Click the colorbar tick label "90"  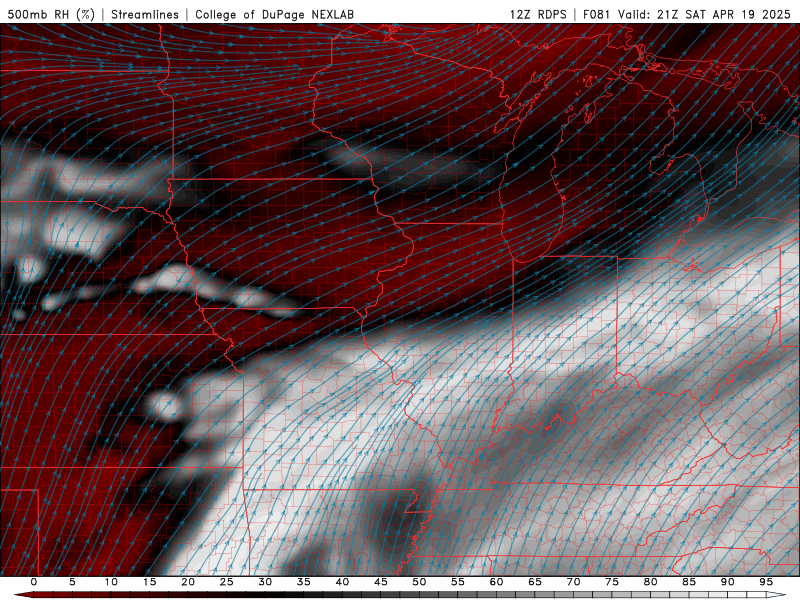click(727, 582)
